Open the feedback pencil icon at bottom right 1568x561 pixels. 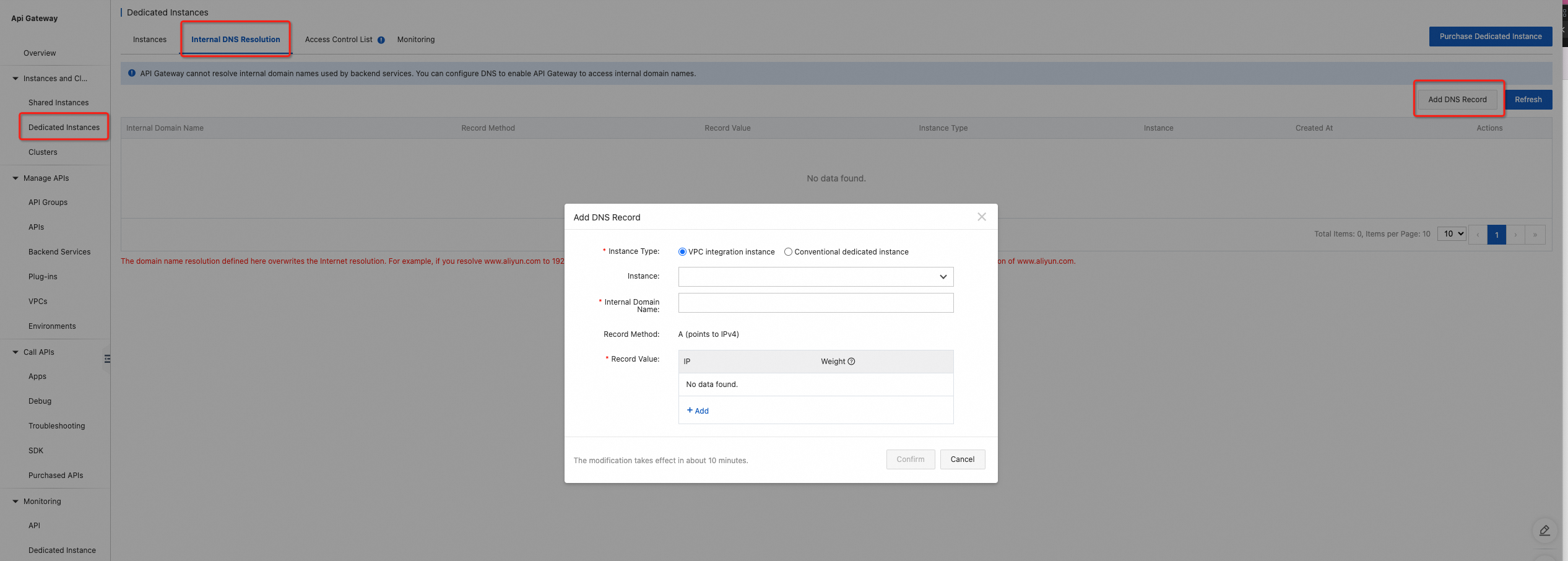pyautogui.click(x=1544, y=531)
